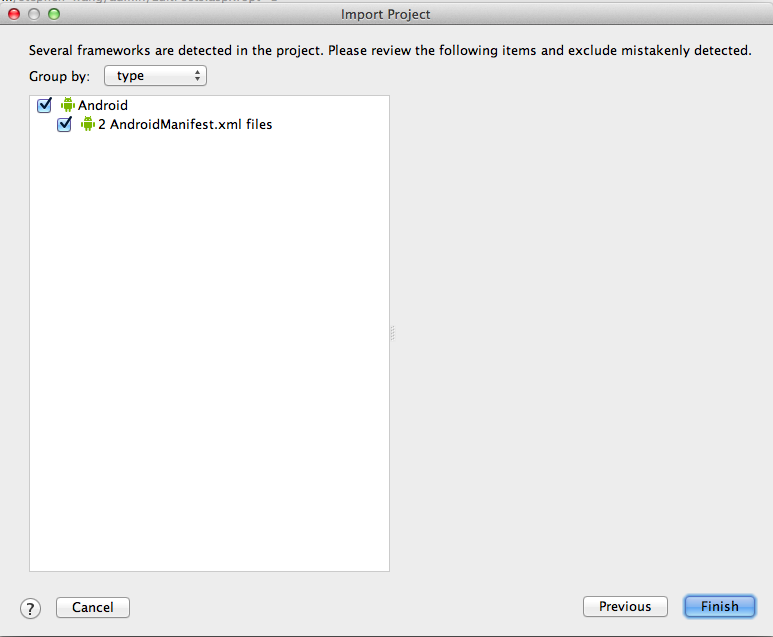773x637 pixels.
Task: Click the splitter handle between the panes
Action: point(393,334)
